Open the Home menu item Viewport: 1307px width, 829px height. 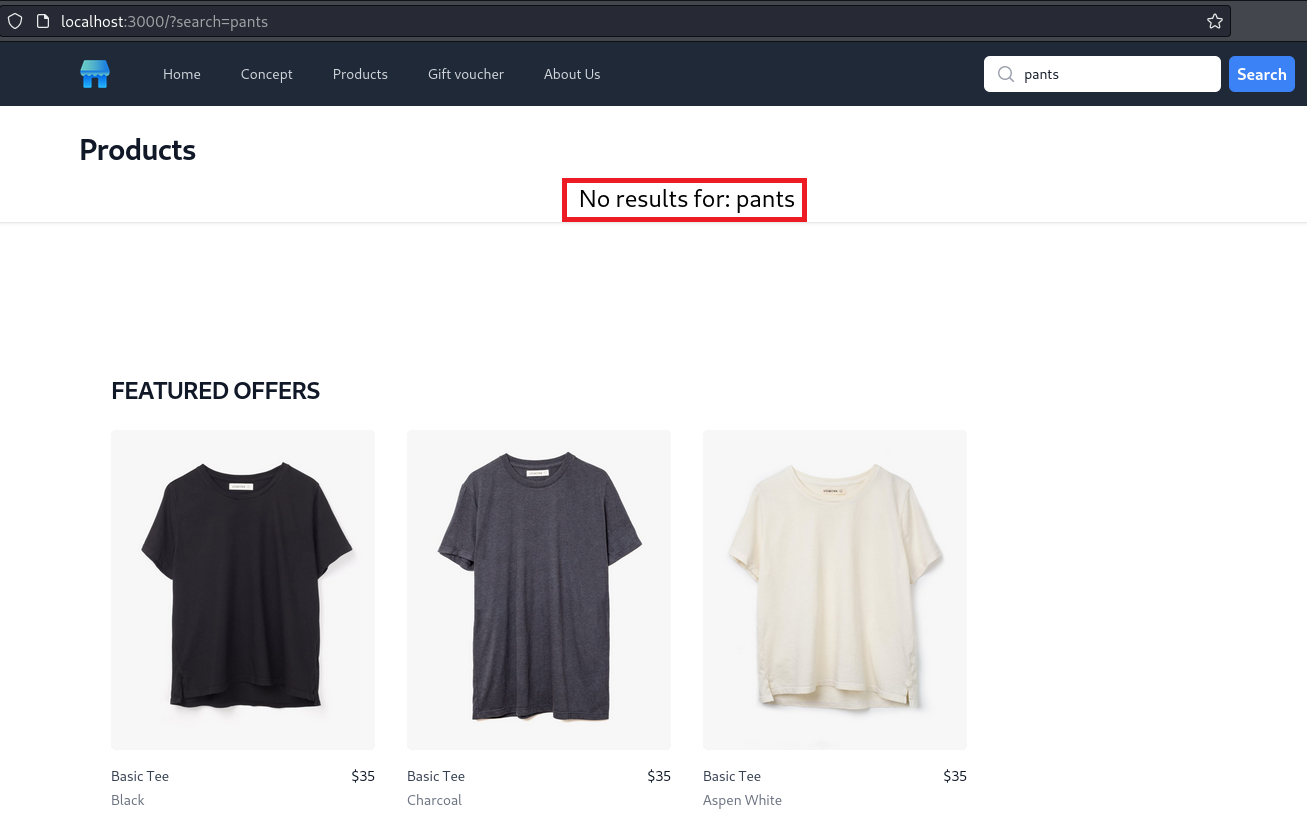182,74
